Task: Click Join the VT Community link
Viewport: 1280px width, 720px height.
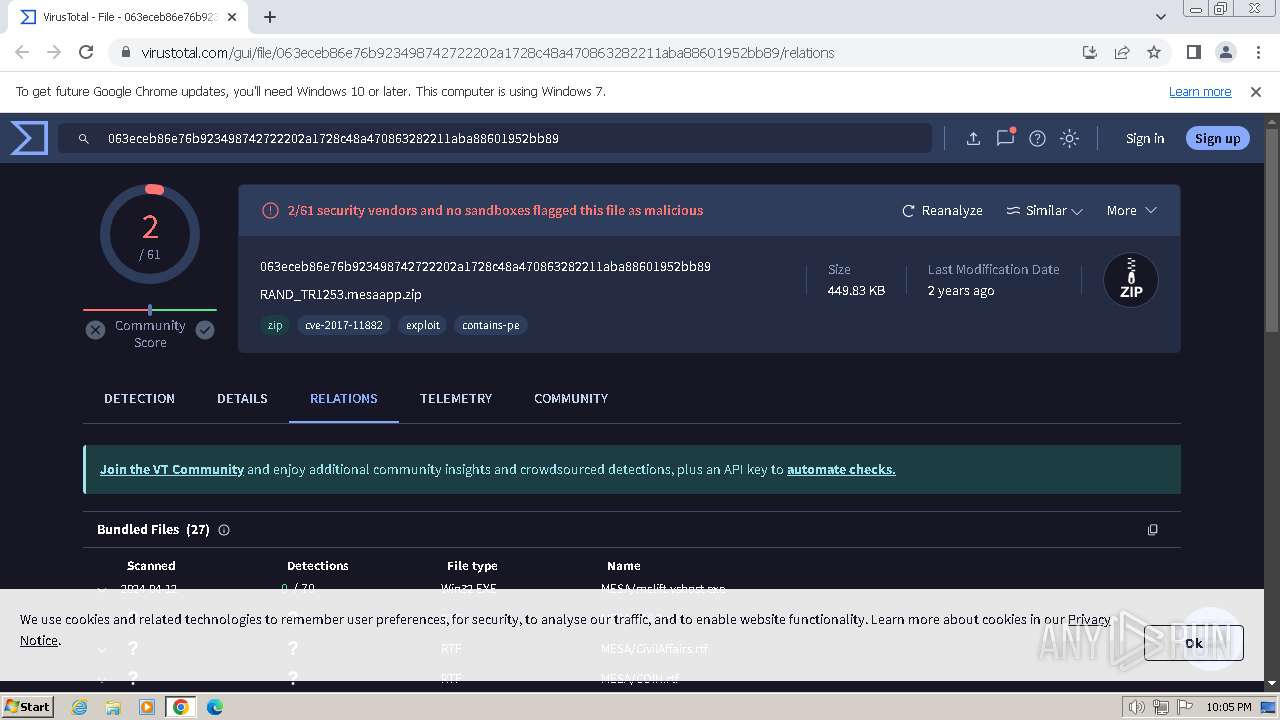Action: coord(172,469)
